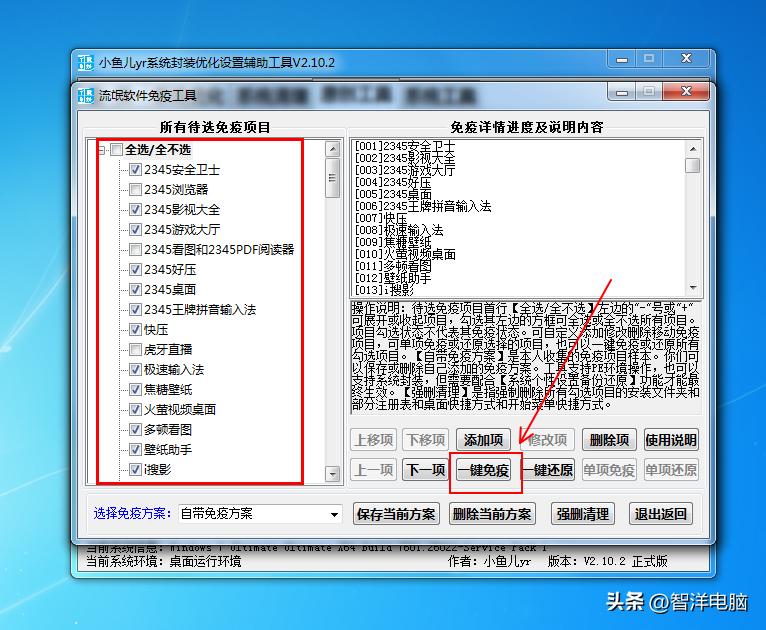Click the 强删清理 button

583,514
